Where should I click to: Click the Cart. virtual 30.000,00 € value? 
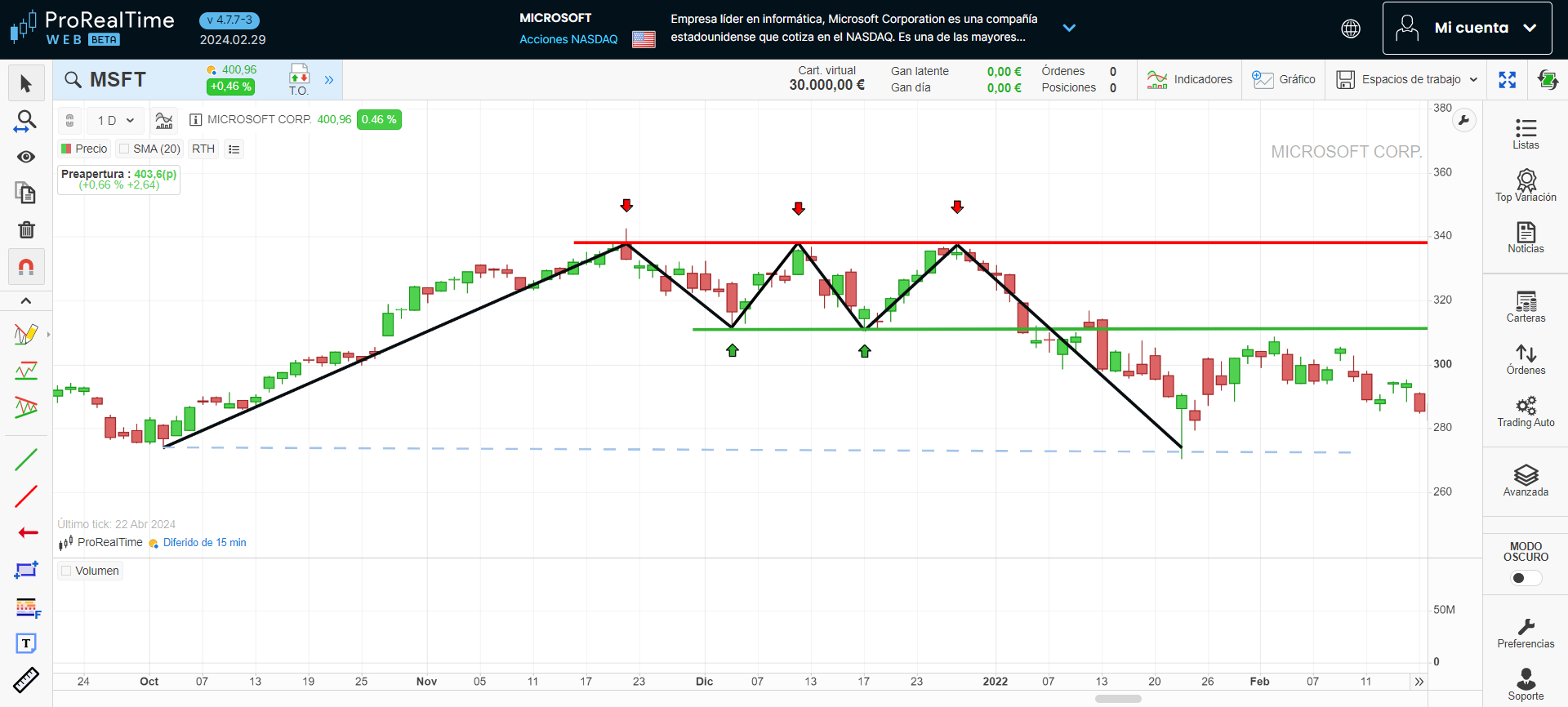point(826,85)
